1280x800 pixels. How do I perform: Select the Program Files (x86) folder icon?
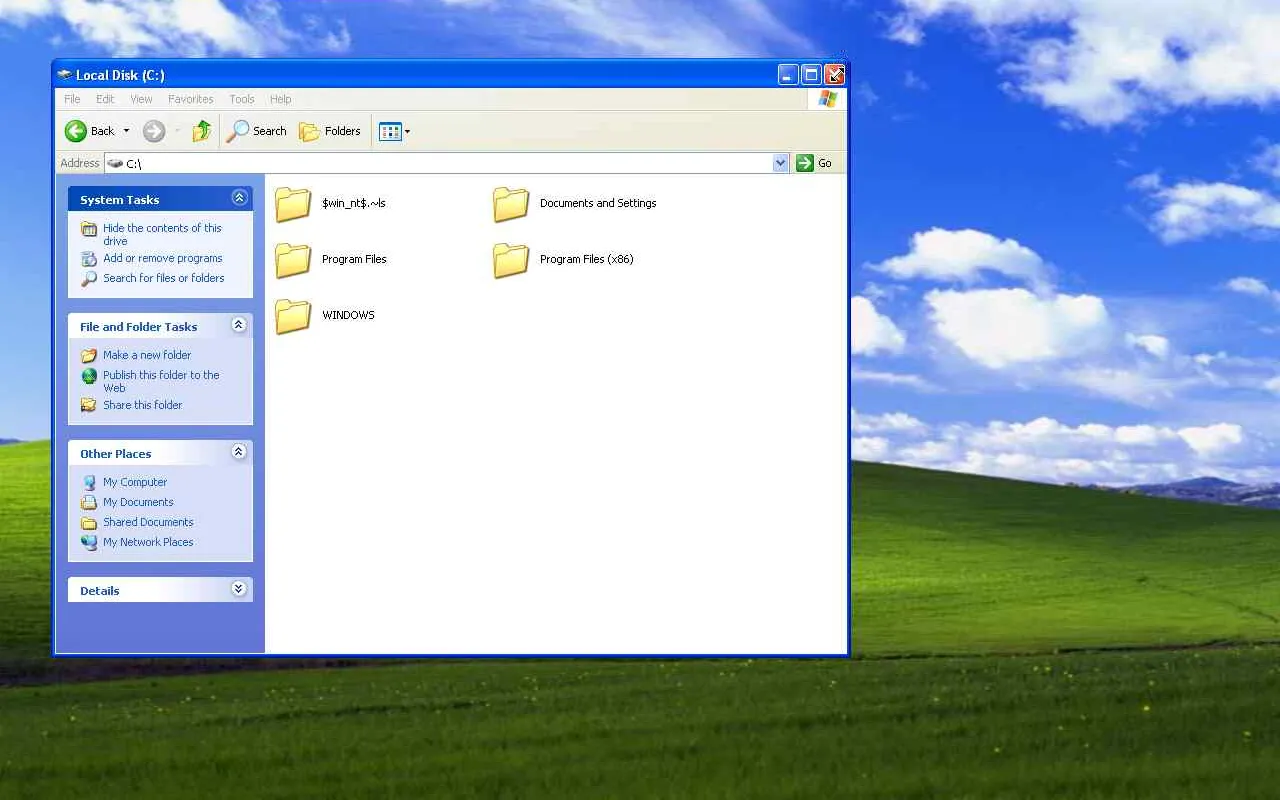(511, 260)
